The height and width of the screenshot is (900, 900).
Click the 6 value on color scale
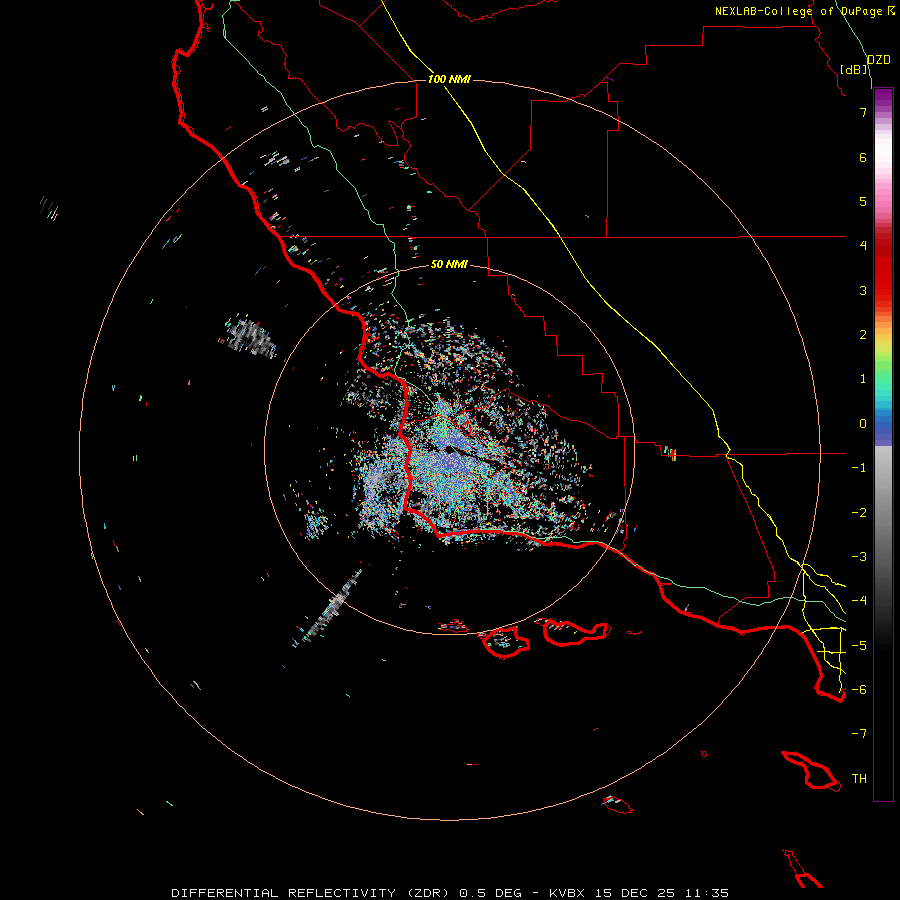click(863, 157)
